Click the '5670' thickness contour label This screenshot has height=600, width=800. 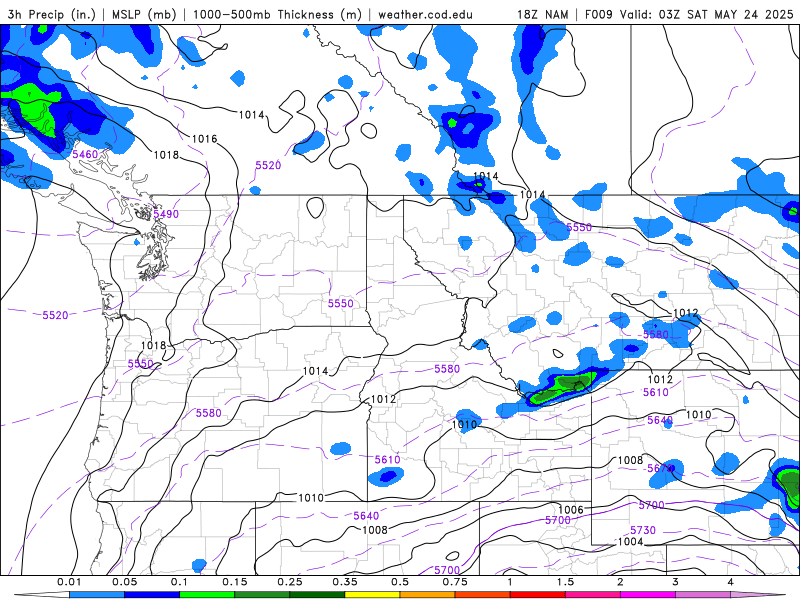660,468
